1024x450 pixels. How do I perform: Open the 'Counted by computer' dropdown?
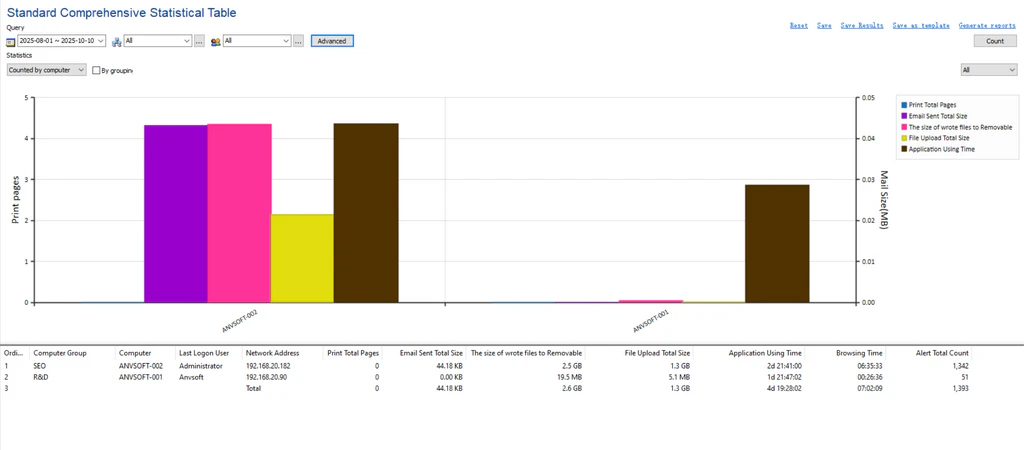click(x=46, y=70)
